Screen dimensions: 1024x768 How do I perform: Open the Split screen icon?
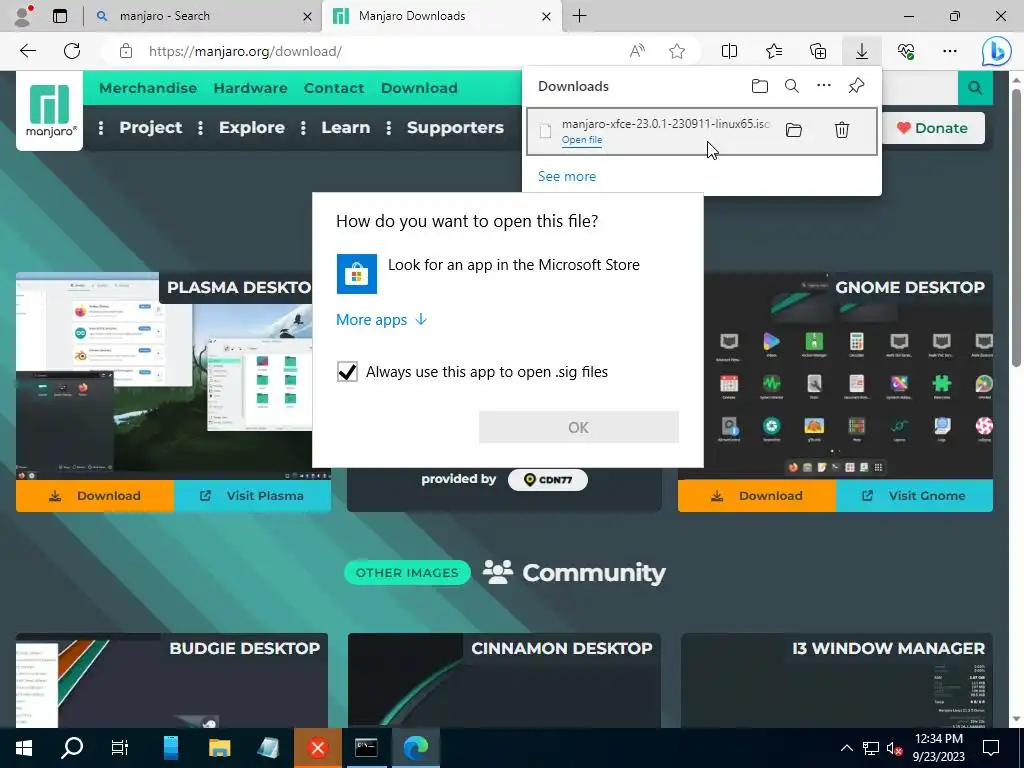point(729,51)
